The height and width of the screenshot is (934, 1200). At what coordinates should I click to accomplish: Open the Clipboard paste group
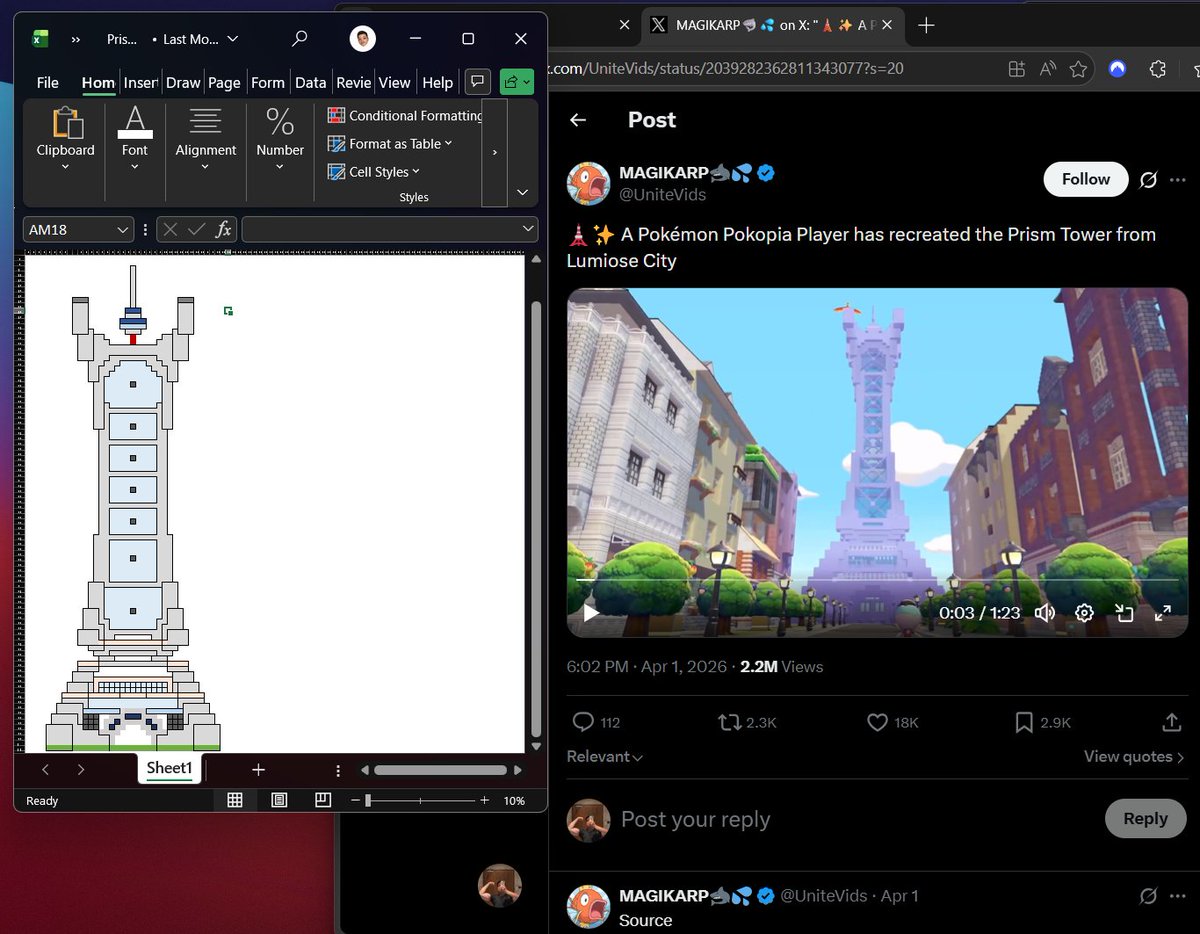(66, 140)
